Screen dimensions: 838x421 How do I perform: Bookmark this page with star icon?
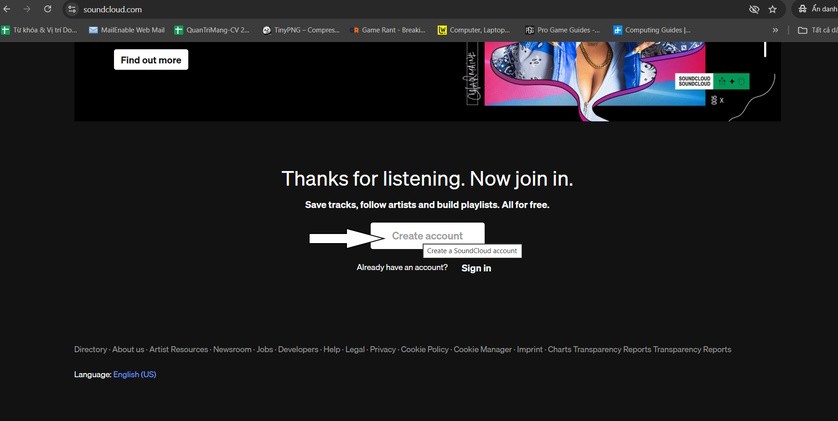pyautogui.click(x=772, y=9)
